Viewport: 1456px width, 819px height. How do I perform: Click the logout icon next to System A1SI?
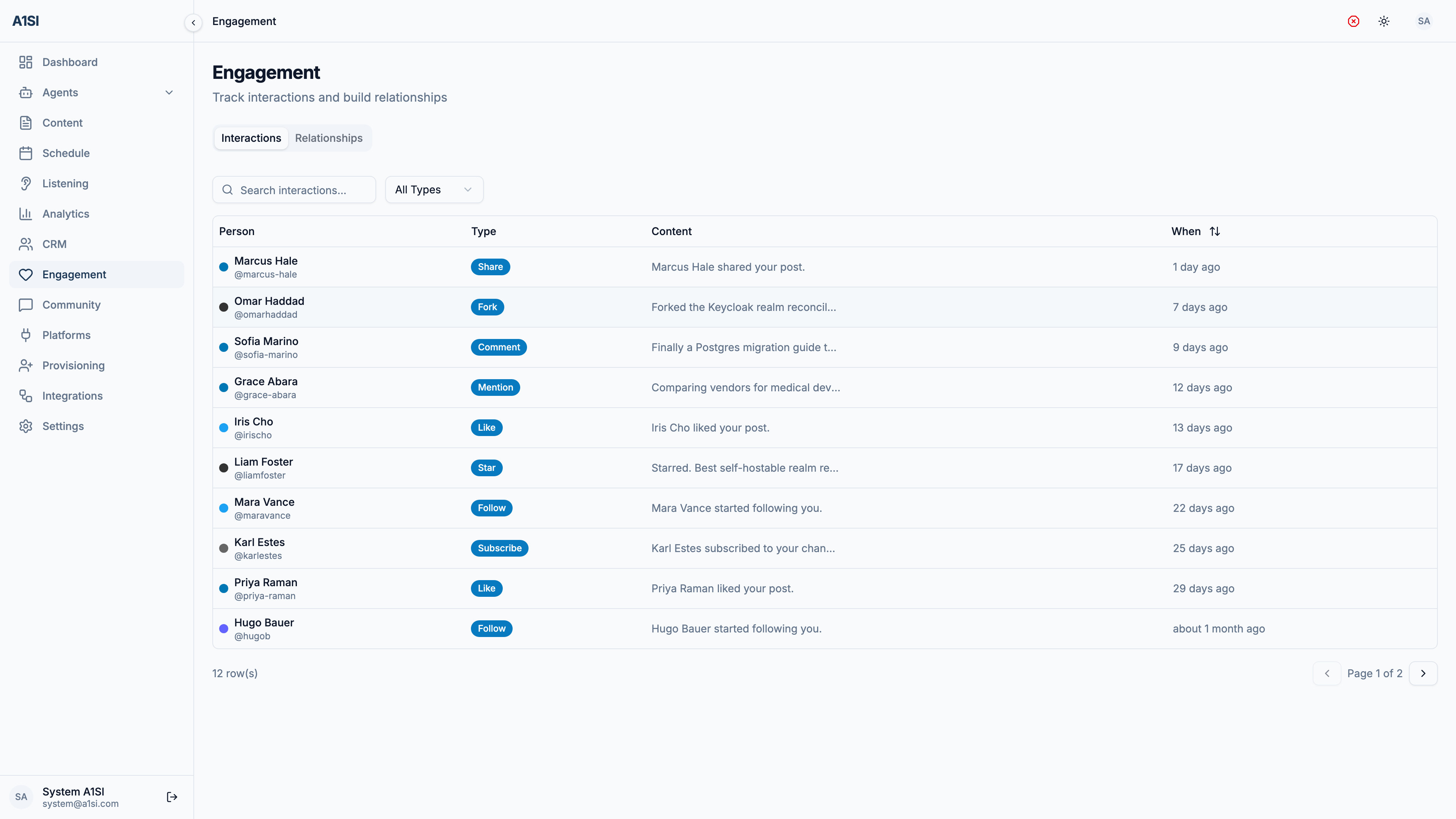(x=173, y=797)
